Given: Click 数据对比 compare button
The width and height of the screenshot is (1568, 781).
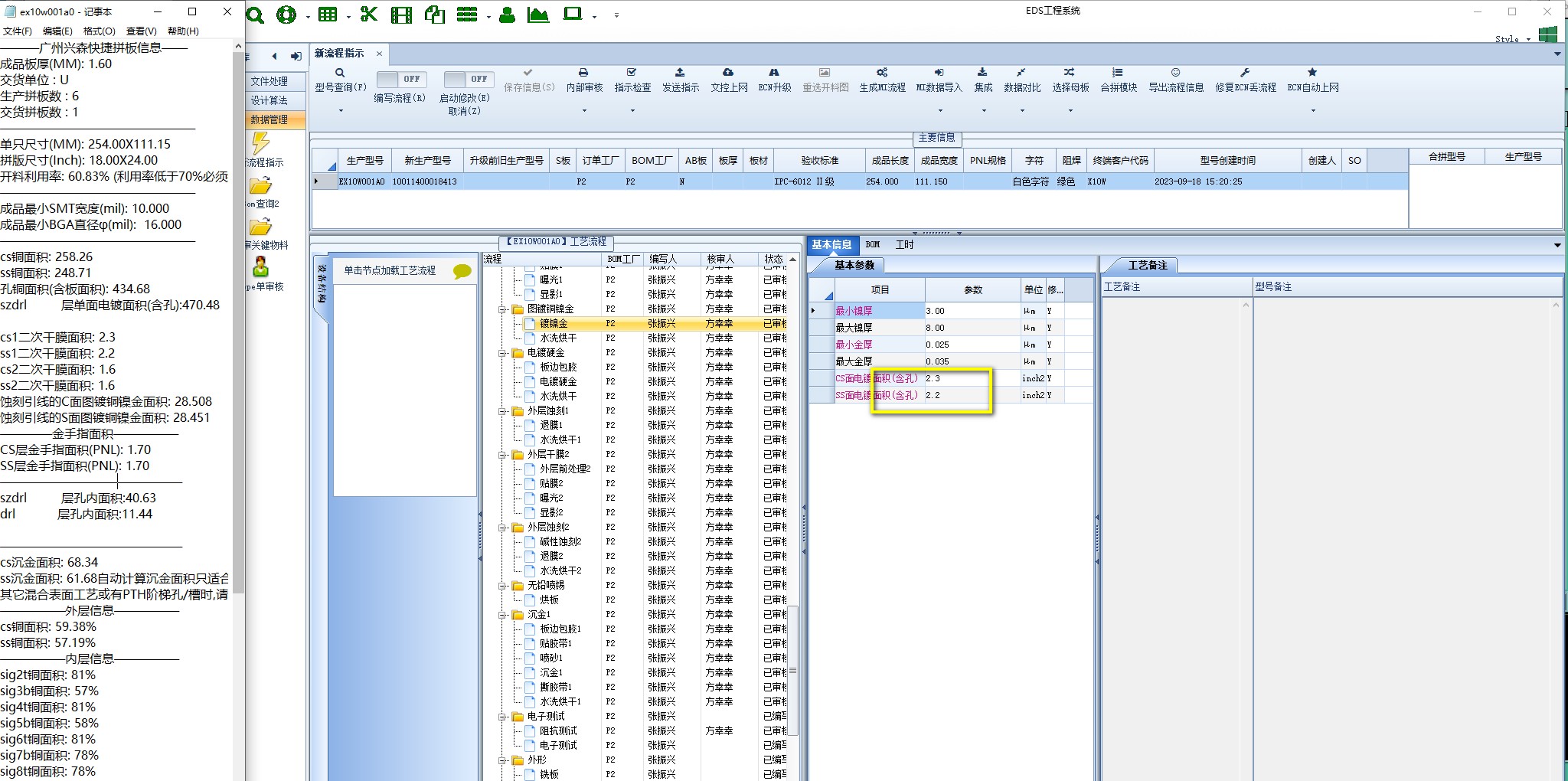Looking at the screenshot, I should click(x=1022, y=80).
